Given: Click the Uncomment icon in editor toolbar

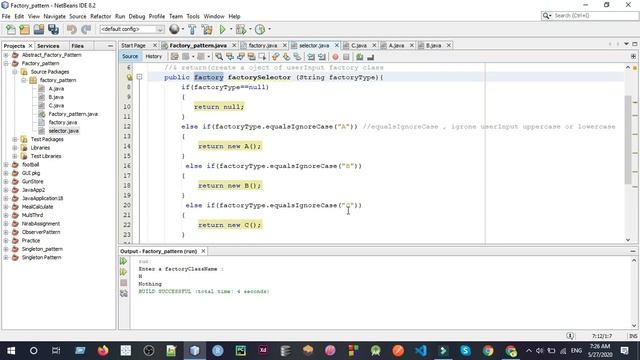Looking at the screenshot, I should point(371,57).
